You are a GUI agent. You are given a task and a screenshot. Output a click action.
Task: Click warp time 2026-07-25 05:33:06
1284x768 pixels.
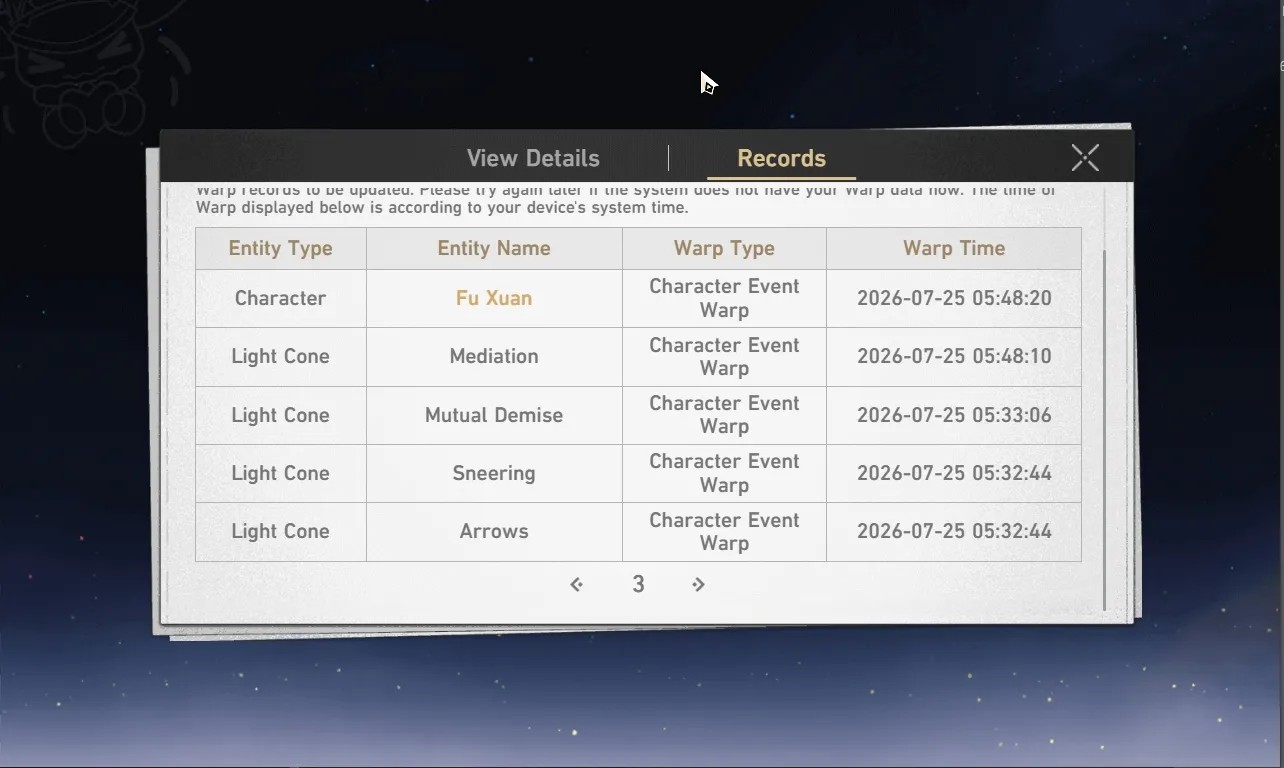954,415
